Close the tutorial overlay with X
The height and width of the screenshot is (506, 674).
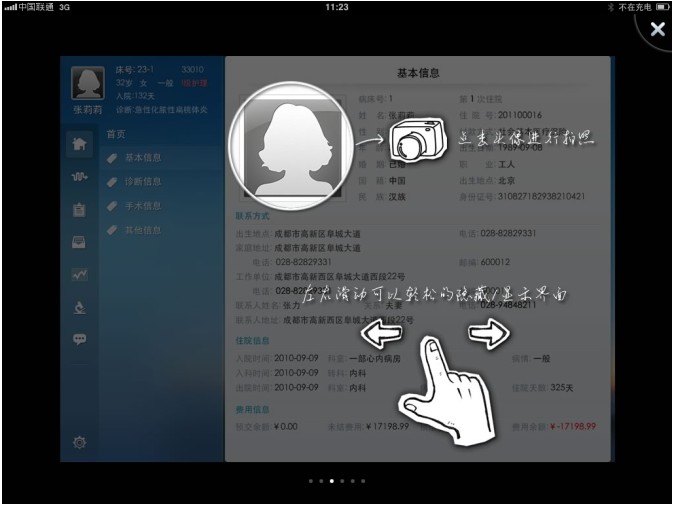656,30
